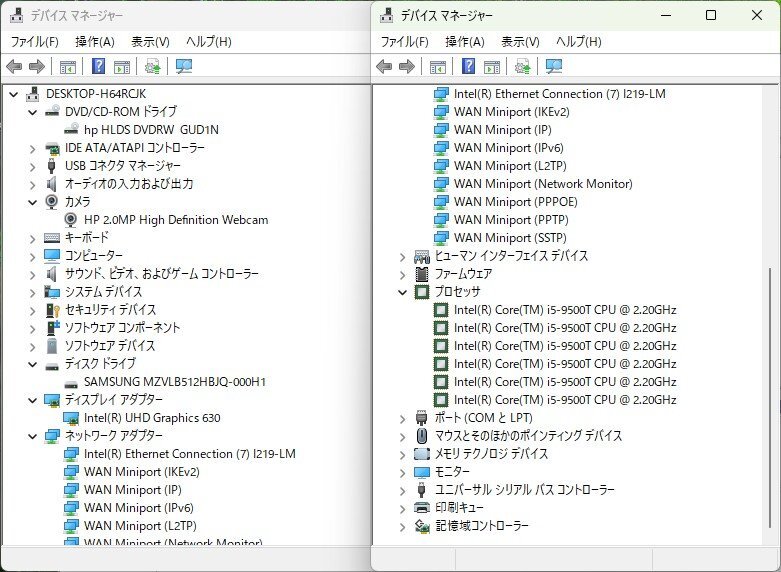This screenshot has width=781, height=572.
Task: Click the 印刷キュー printer icon
Action: pos(422,508)
